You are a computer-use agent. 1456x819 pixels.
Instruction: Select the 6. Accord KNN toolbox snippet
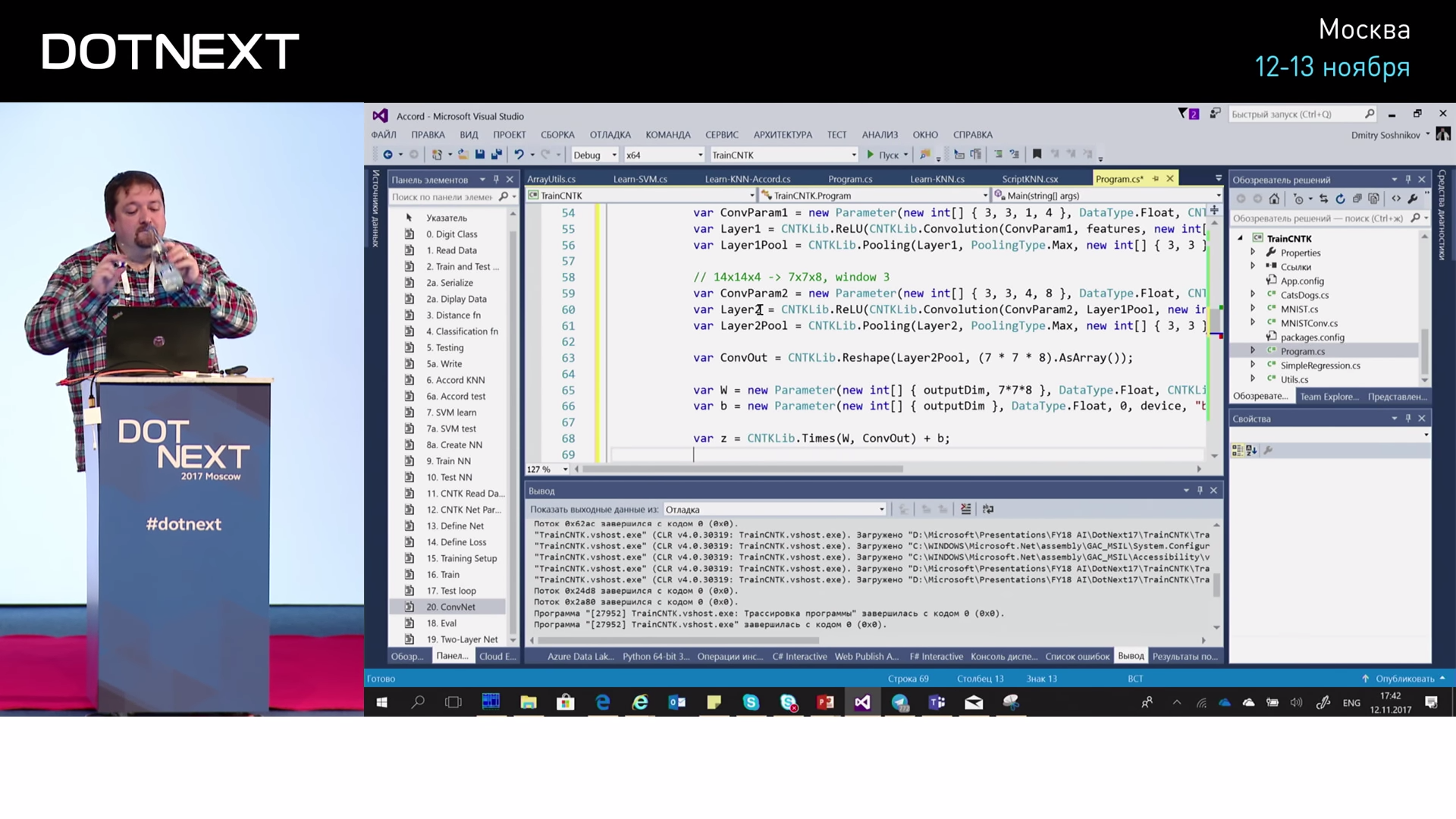pos(447,381)
